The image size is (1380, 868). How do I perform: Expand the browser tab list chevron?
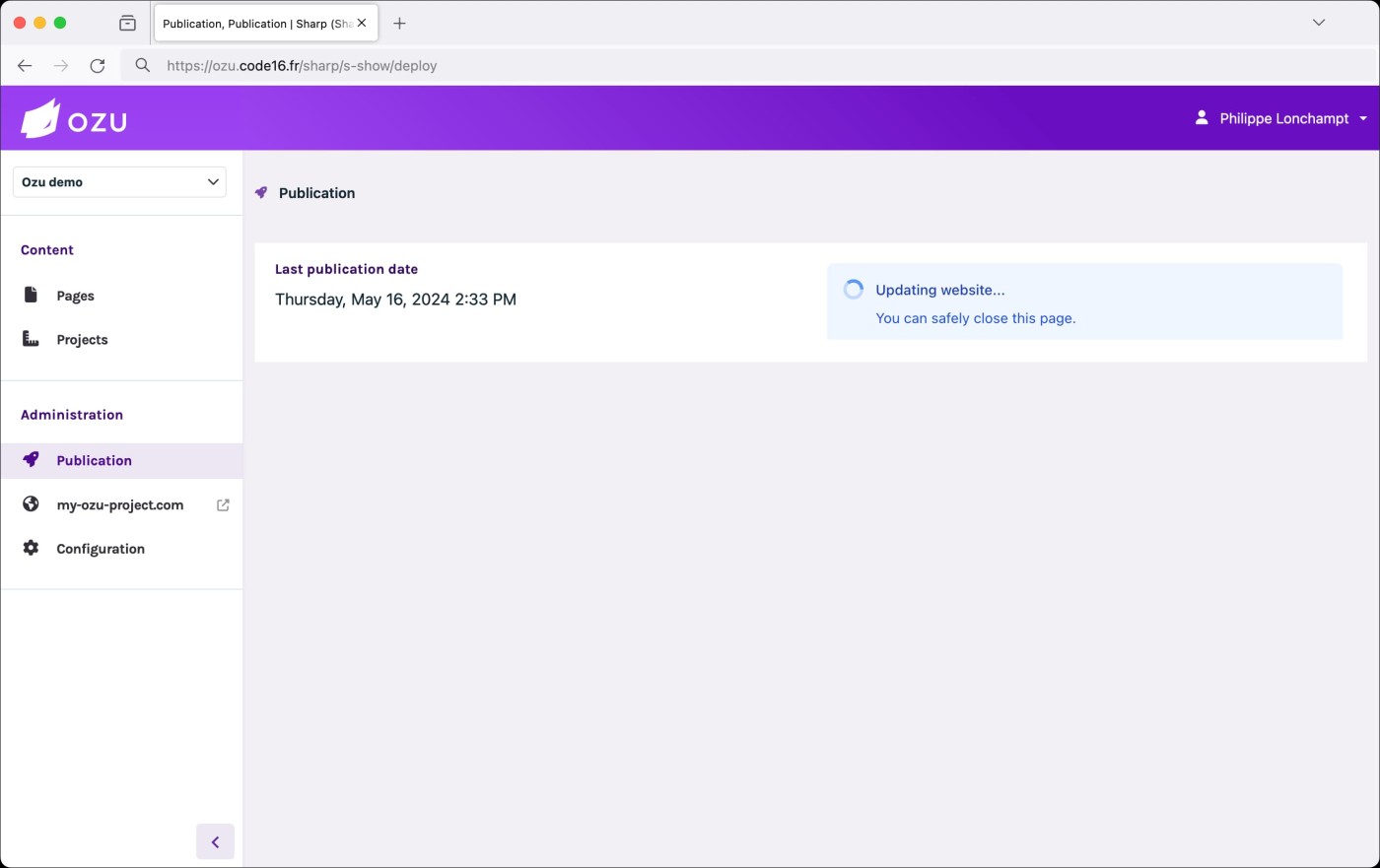click(x=1318, y=23)
